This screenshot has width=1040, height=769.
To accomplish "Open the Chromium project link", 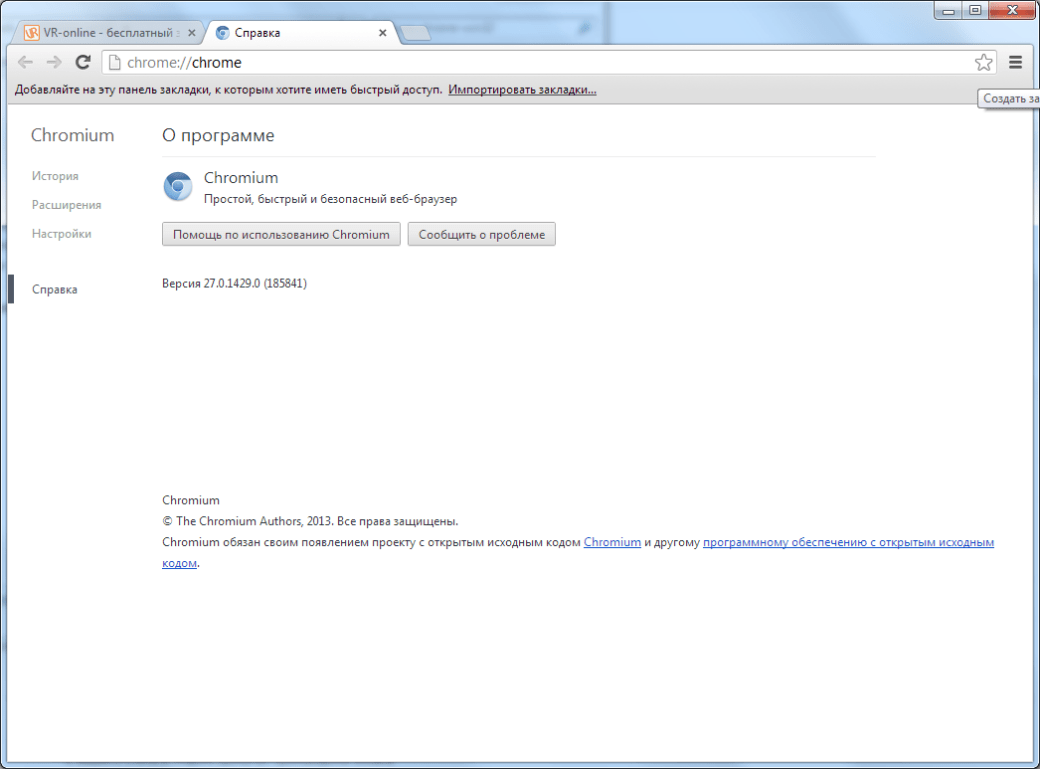I will pyautogui.click(x=612, y=542).
